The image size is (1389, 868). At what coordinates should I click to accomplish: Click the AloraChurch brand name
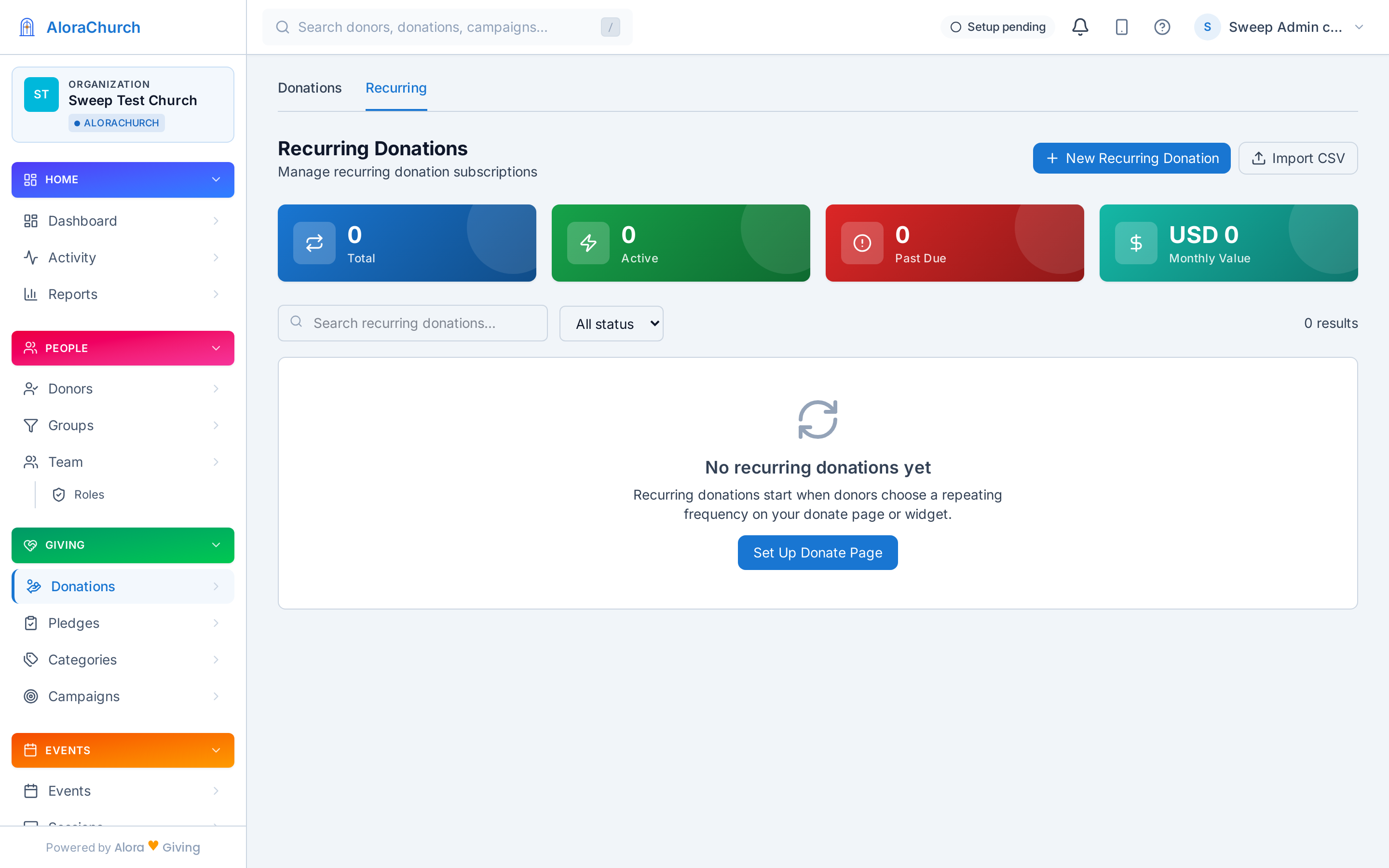(x=94, y=27)
